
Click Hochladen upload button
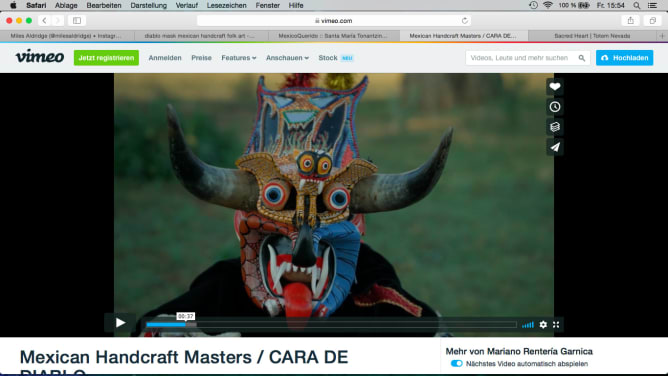point(624,58)
